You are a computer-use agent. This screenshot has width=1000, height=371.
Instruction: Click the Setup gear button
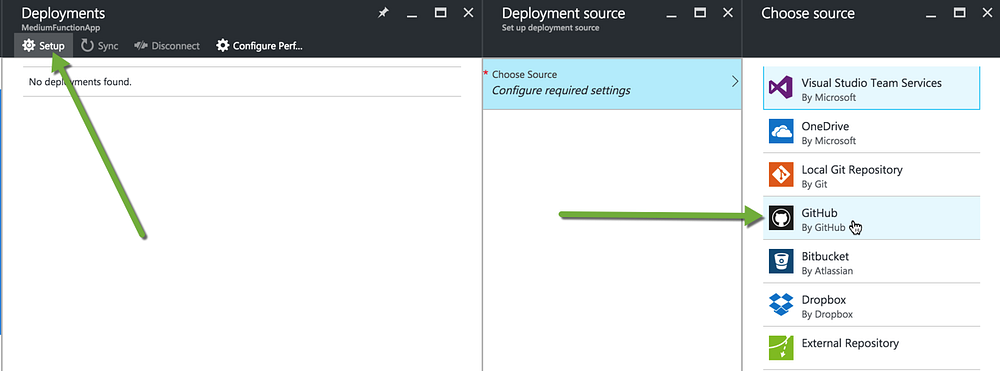(43, 46)
